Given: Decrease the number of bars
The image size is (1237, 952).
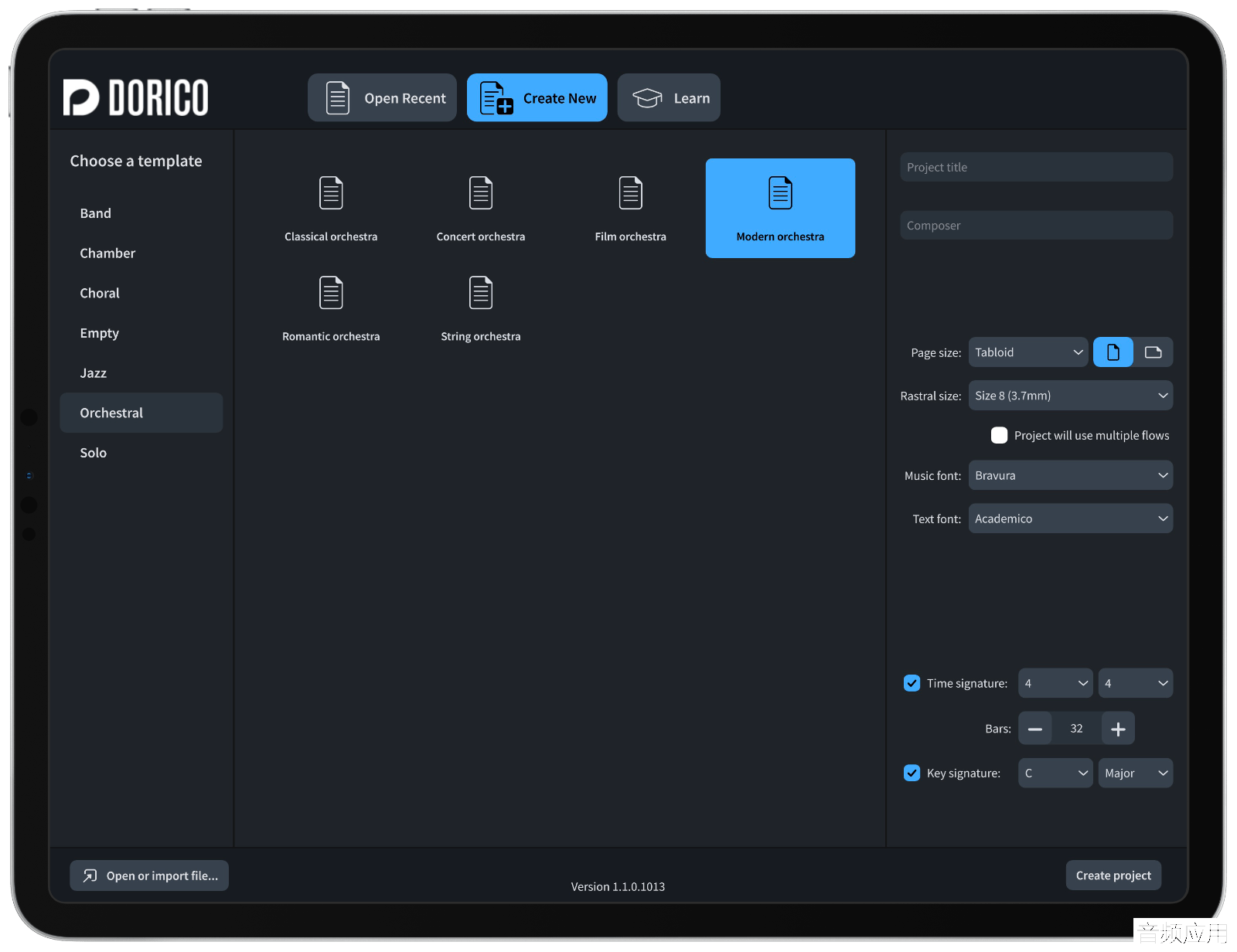Looking at the screenshot, I should click(x=1034, y=729).
